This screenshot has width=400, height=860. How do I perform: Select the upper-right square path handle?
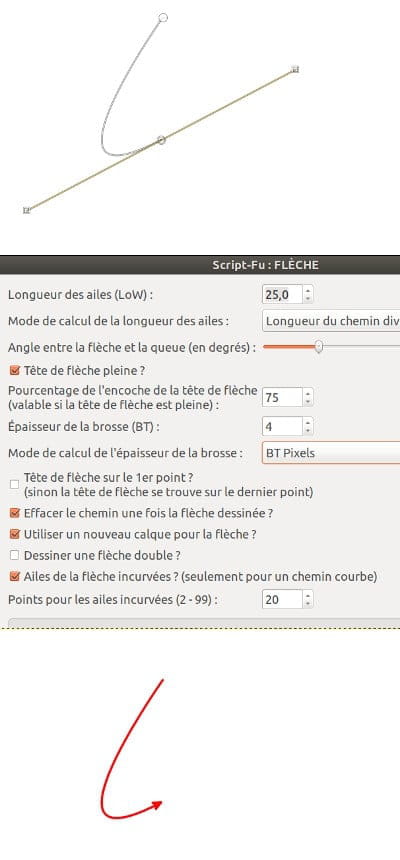point(295,70)
